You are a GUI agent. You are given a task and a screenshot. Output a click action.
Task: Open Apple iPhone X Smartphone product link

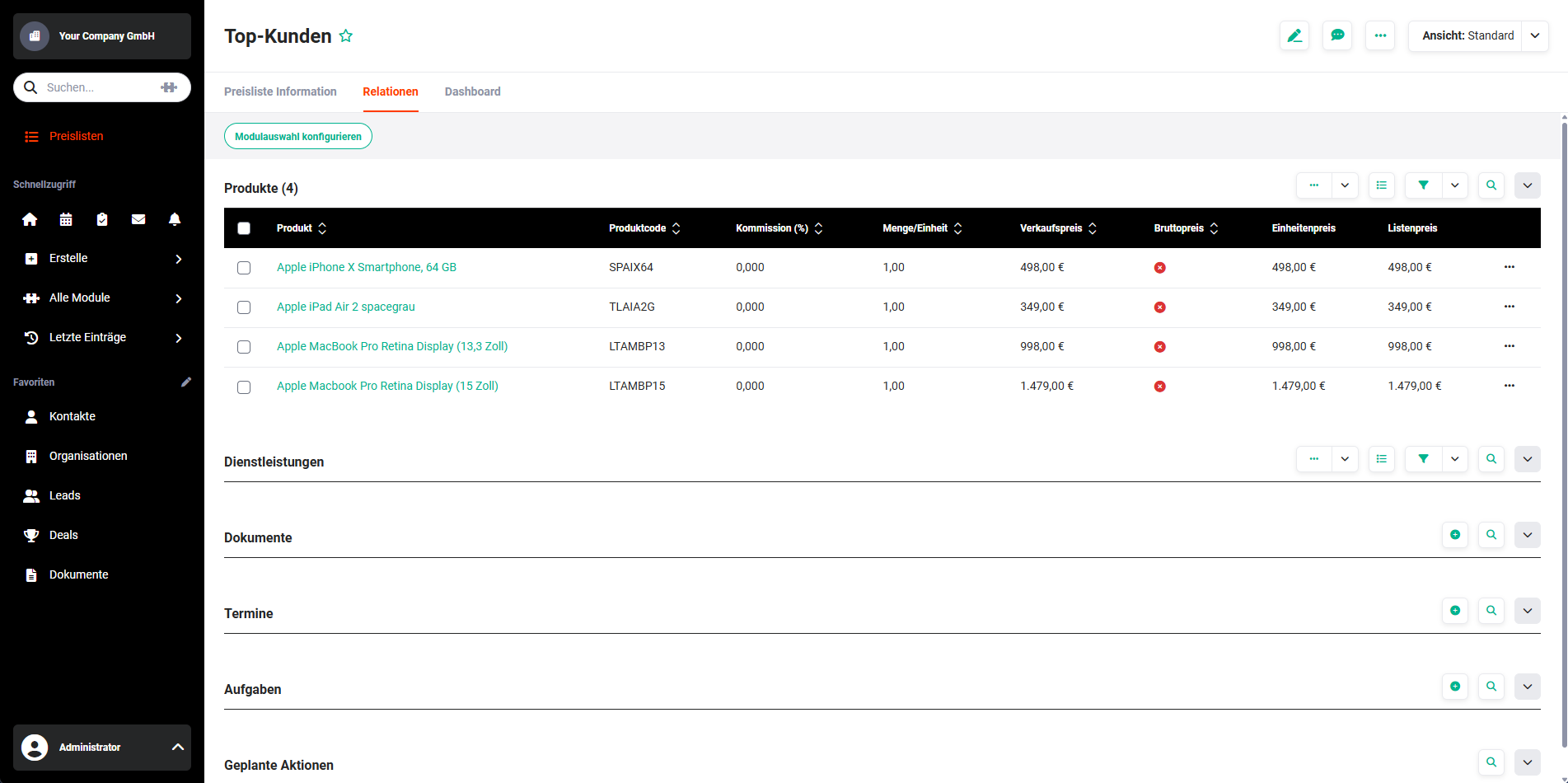click(x=367, y=267)
